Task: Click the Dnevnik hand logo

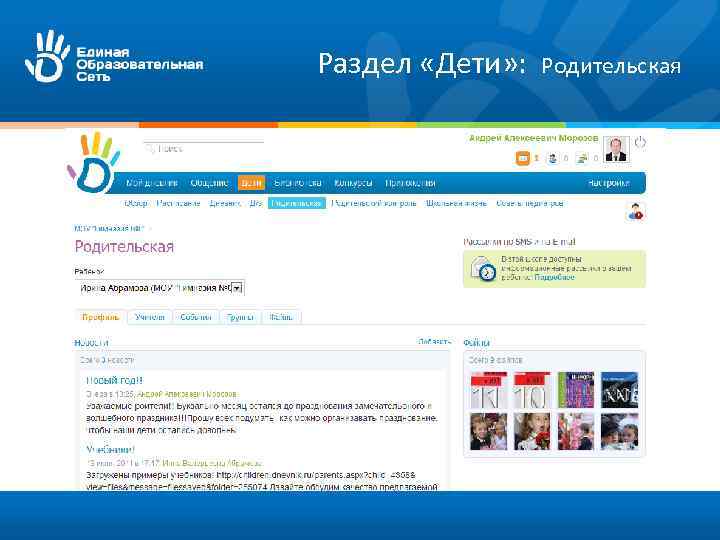Action: [x=93, y=163]
